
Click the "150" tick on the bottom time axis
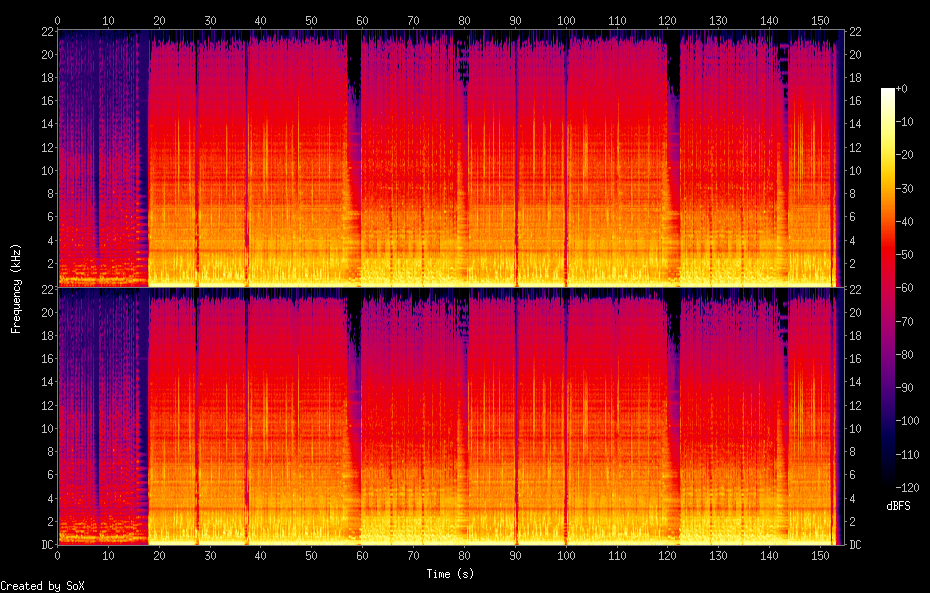pos(820,555)
